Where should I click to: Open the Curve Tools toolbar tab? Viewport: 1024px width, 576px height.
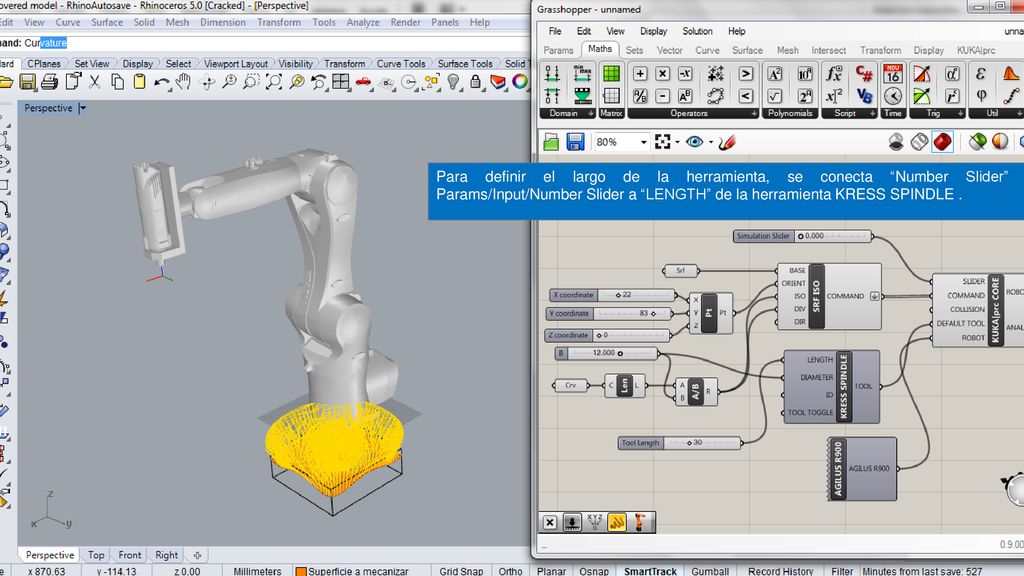[400, 63]
